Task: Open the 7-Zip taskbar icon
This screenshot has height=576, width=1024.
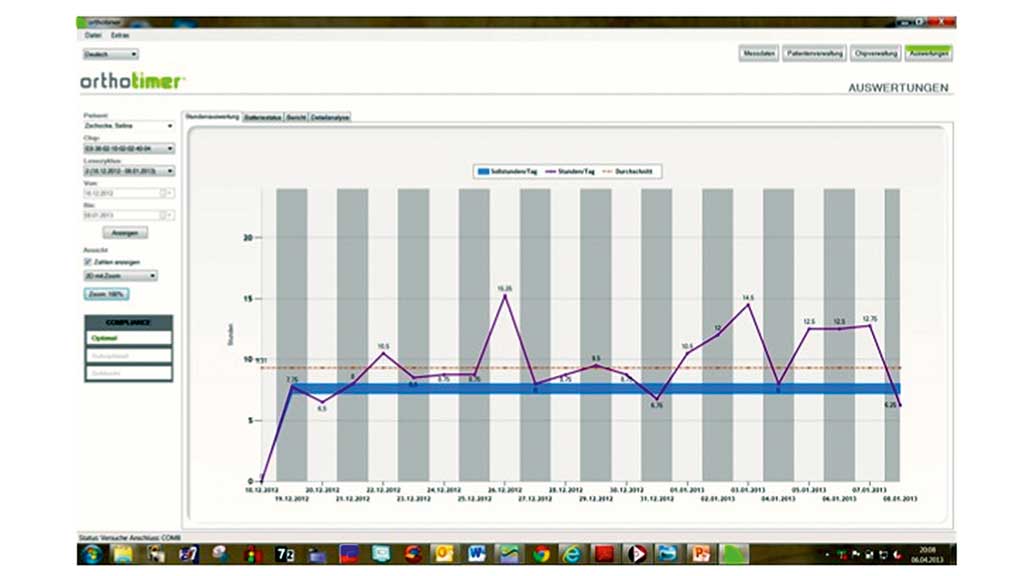Action: click(283, 553)
